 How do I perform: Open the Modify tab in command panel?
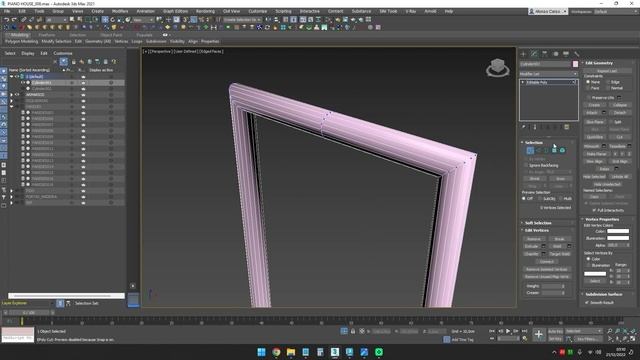pyautogui.click(x=534, y=54)
